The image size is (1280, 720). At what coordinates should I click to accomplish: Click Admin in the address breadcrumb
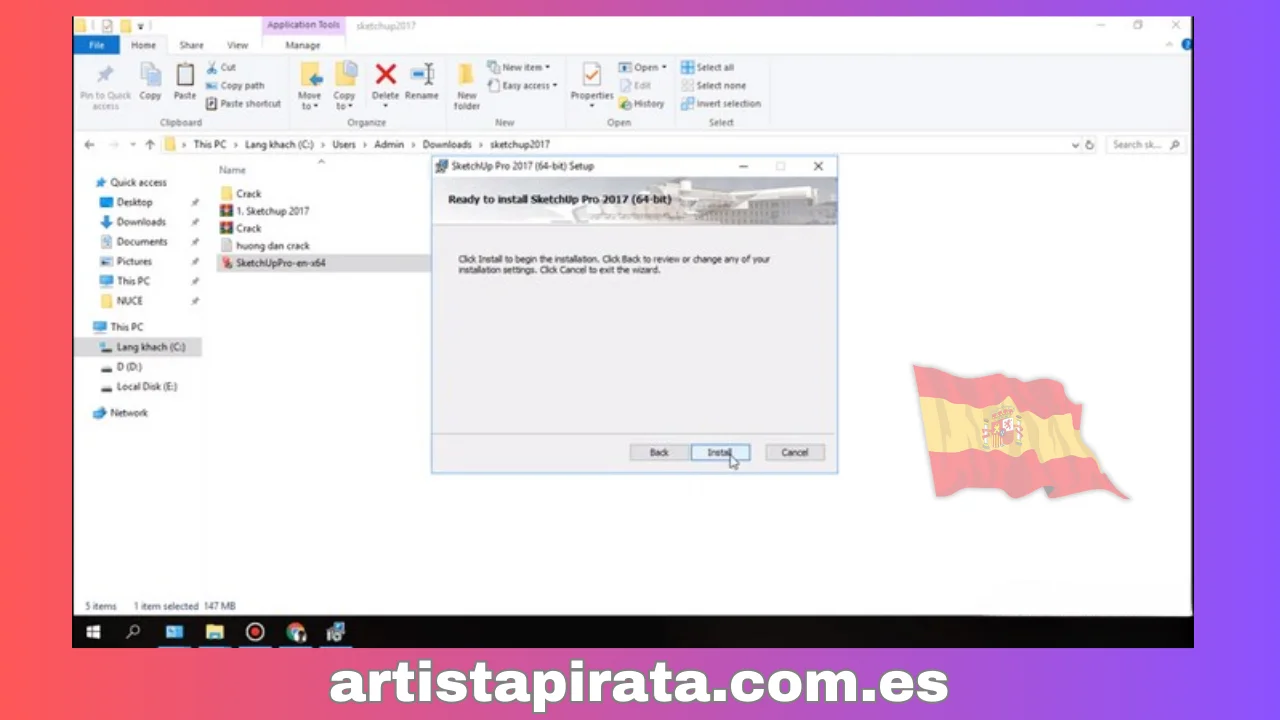click(x=389, y=144)
